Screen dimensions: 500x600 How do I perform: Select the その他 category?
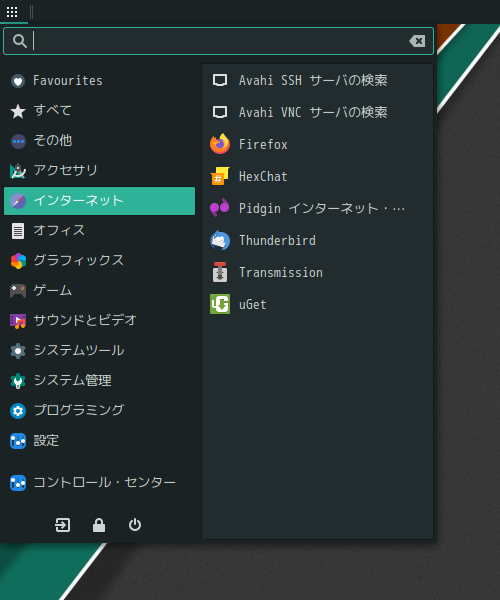[x=99, y=140]
